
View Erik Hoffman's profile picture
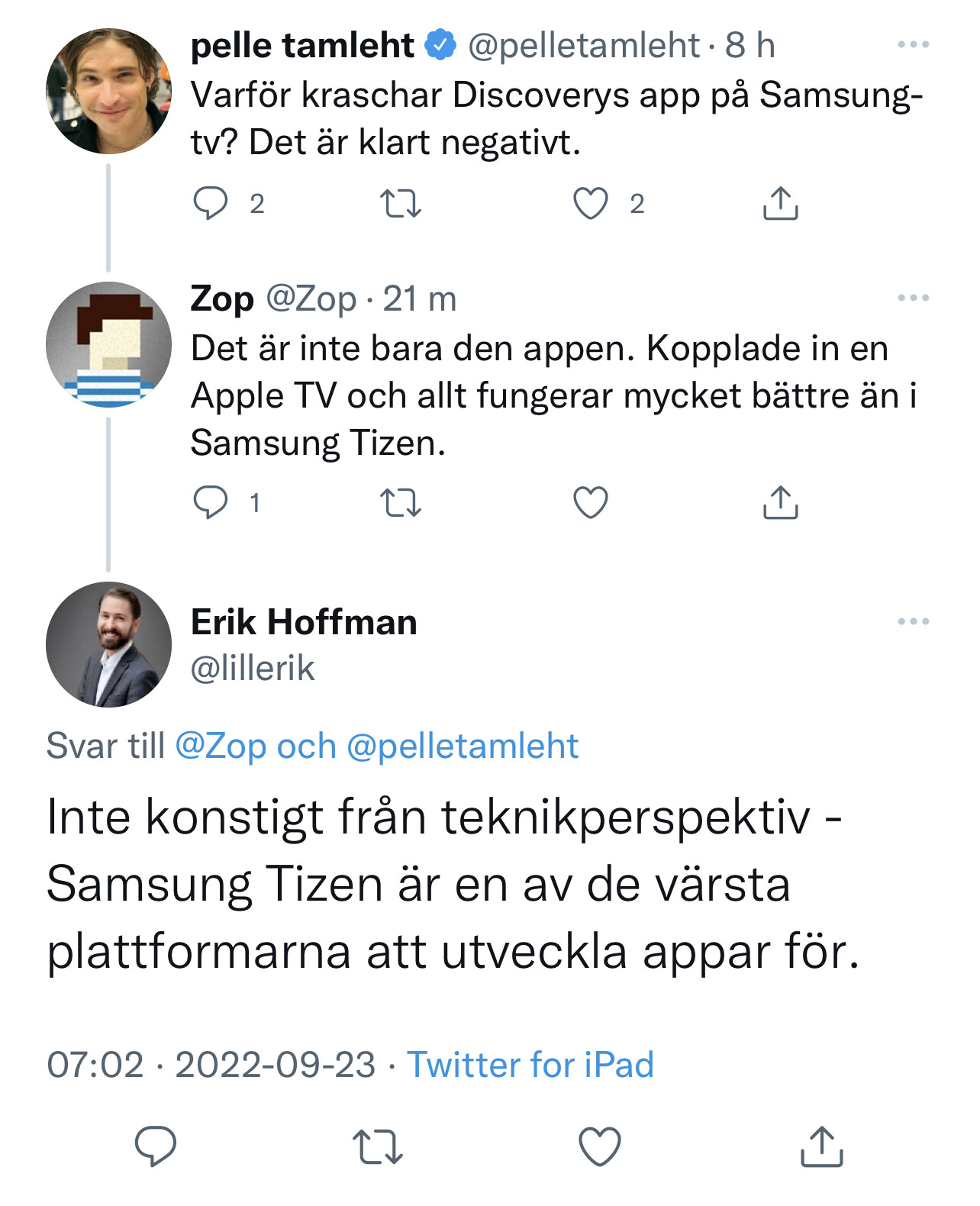108,644
